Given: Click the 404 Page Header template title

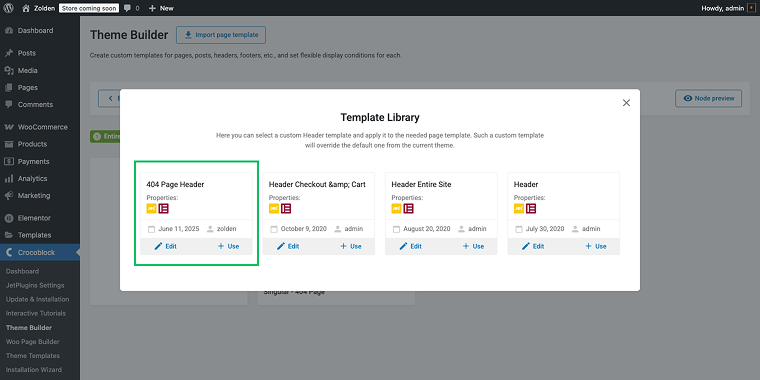Looking at the screenshot, I should (175, 185).
